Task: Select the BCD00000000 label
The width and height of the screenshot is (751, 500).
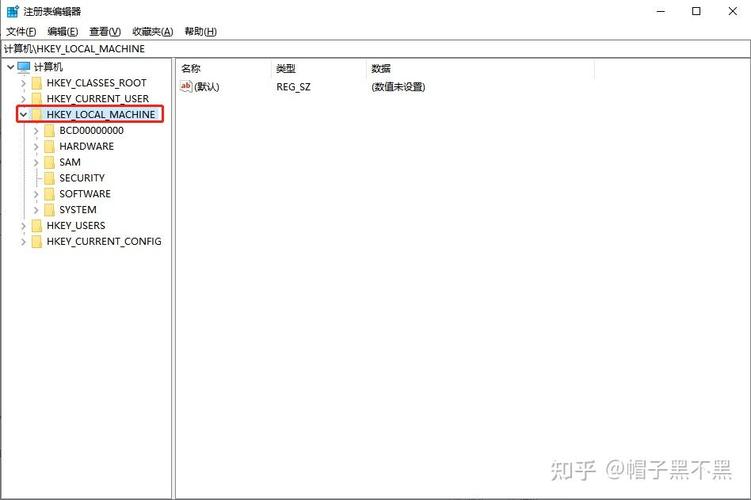Action: tap(91, 131)
